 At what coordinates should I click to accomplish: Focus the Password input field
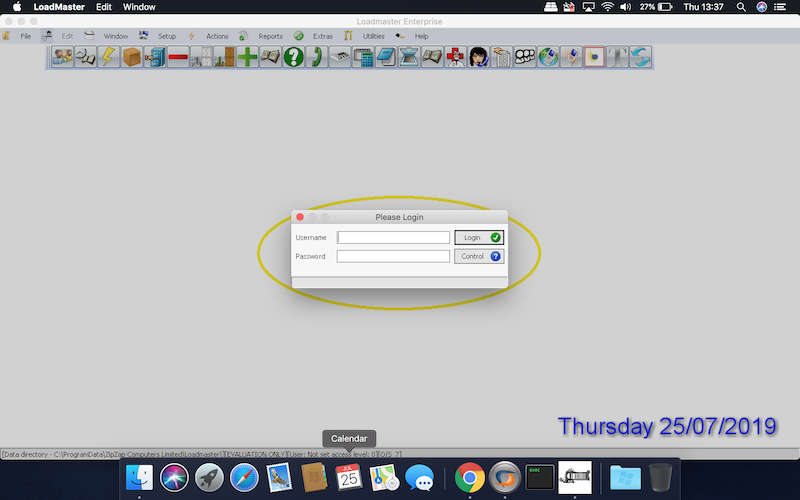[x=393, y=256]
